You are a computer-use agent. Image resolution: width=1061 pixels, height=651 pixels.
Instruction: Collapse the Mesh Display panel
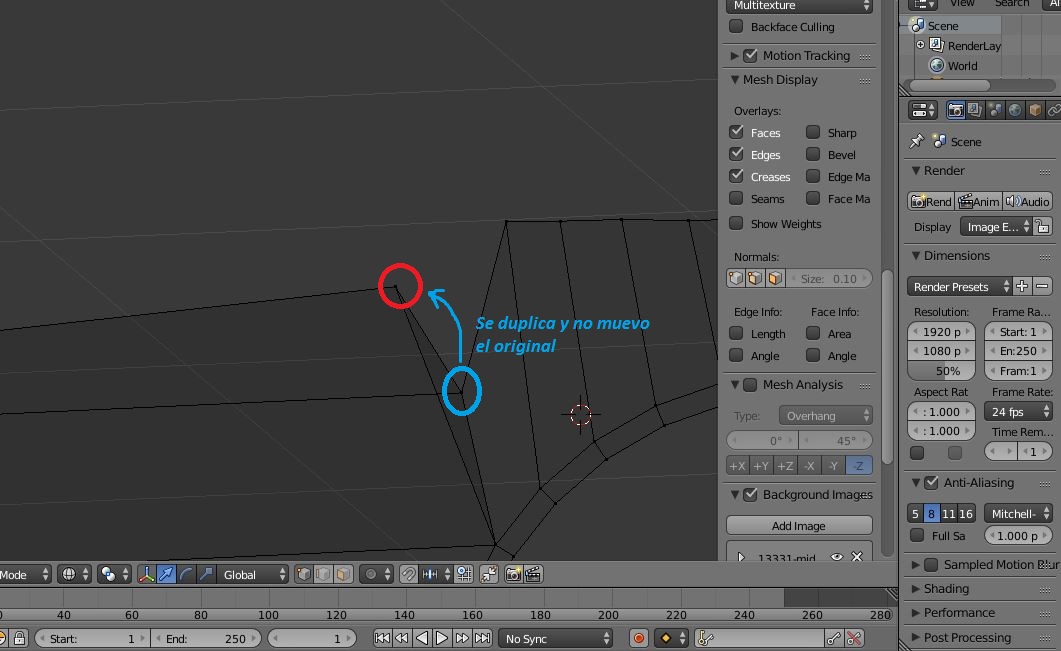coord(735,80)
